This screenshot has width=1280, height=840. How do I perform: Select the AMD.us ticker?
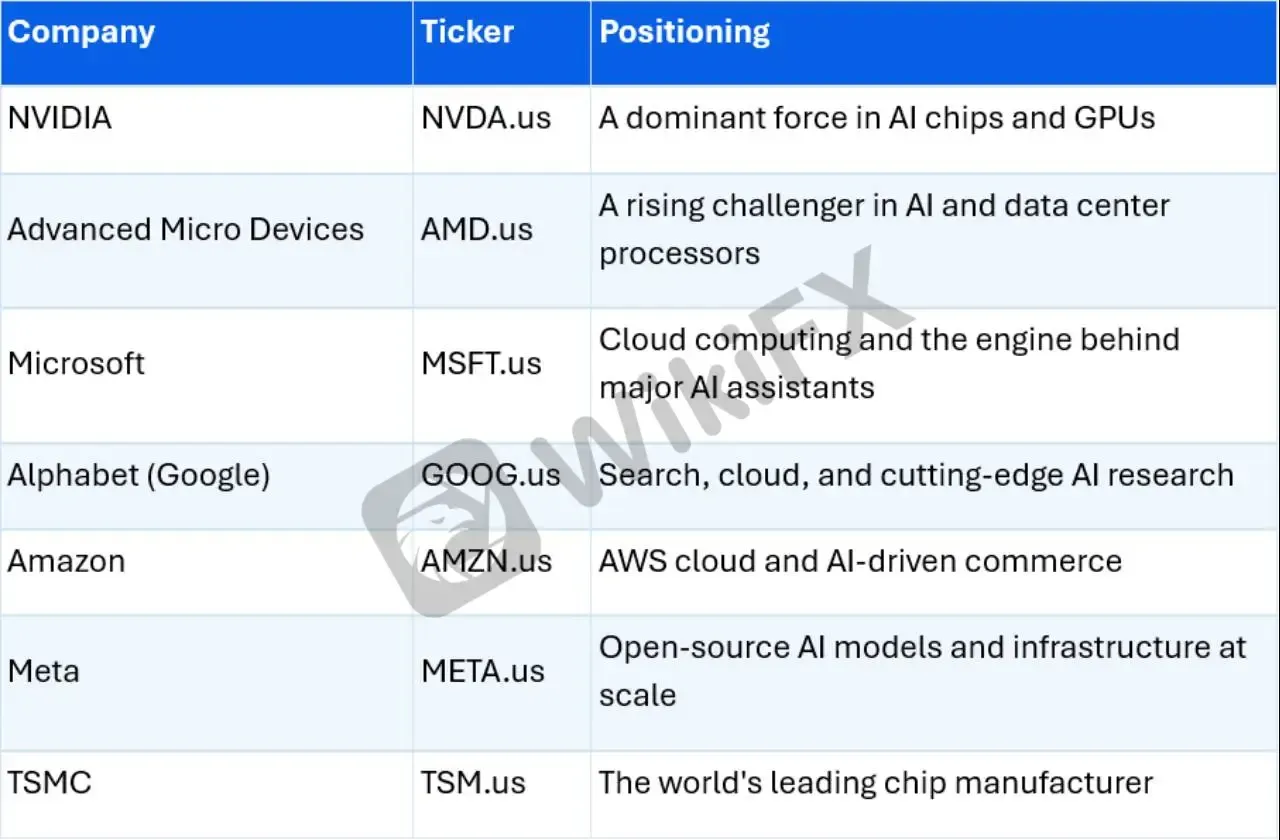pos(478,229)
